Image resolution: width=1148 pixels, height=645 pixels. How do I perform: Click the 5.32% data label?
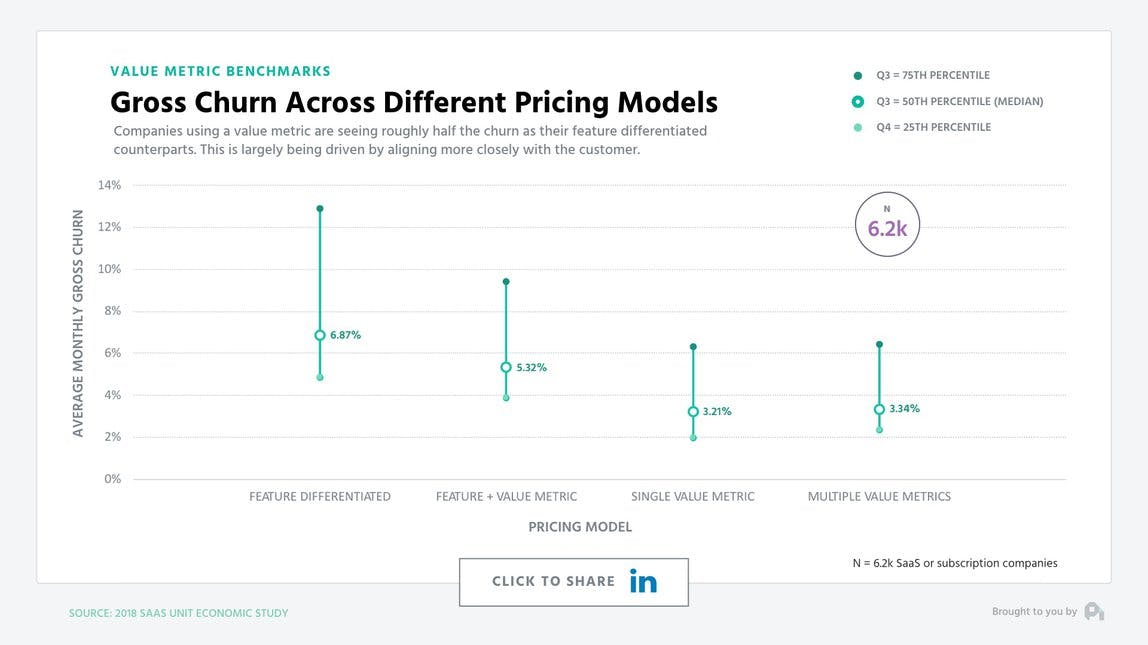[x=530, y=367]
